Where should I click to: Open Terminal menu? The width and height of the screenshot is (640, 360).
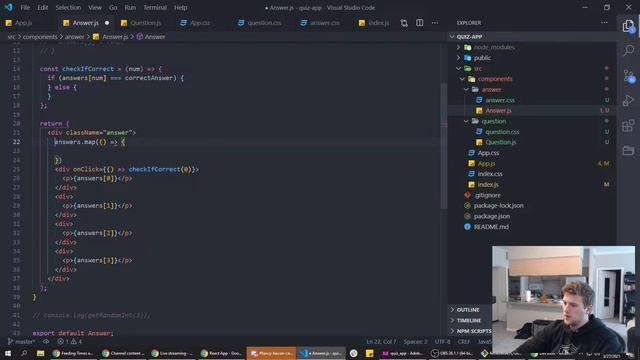click(x=155, y=8)
